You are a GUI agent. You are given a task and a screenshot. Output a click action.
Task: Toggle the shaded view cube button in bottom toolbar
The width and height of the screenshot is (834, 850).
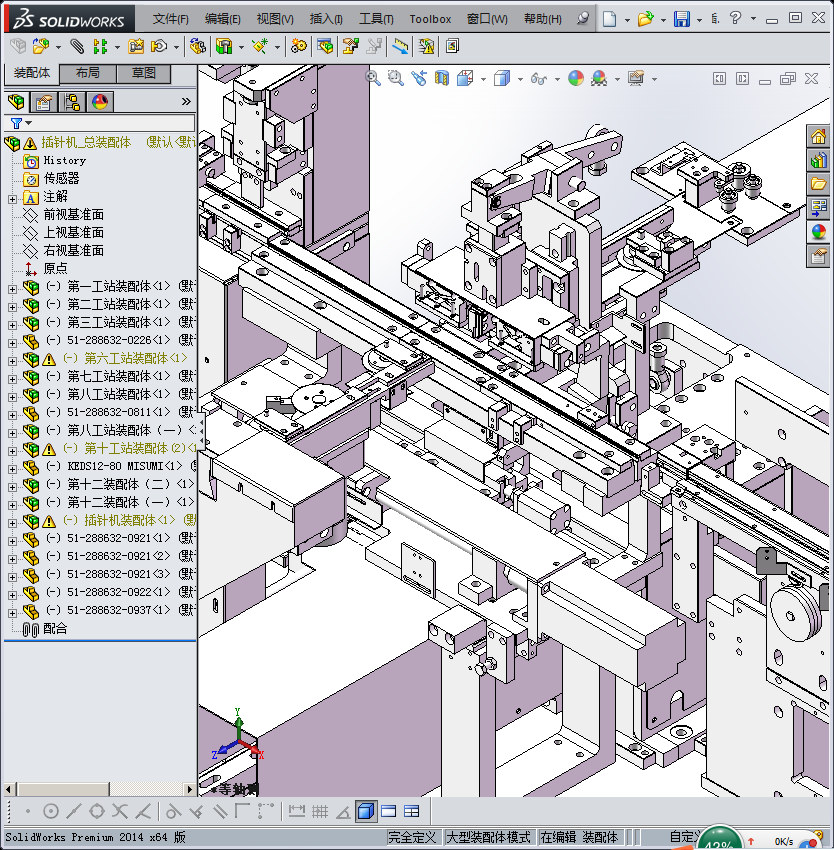pyautogui.click(x=365, y=811)
